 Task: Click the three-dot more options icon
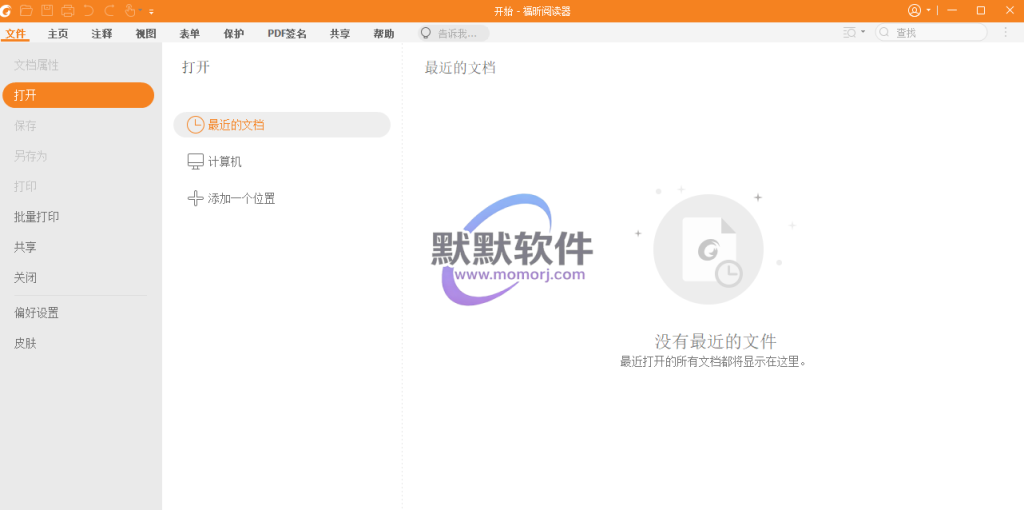(1006, 32)
